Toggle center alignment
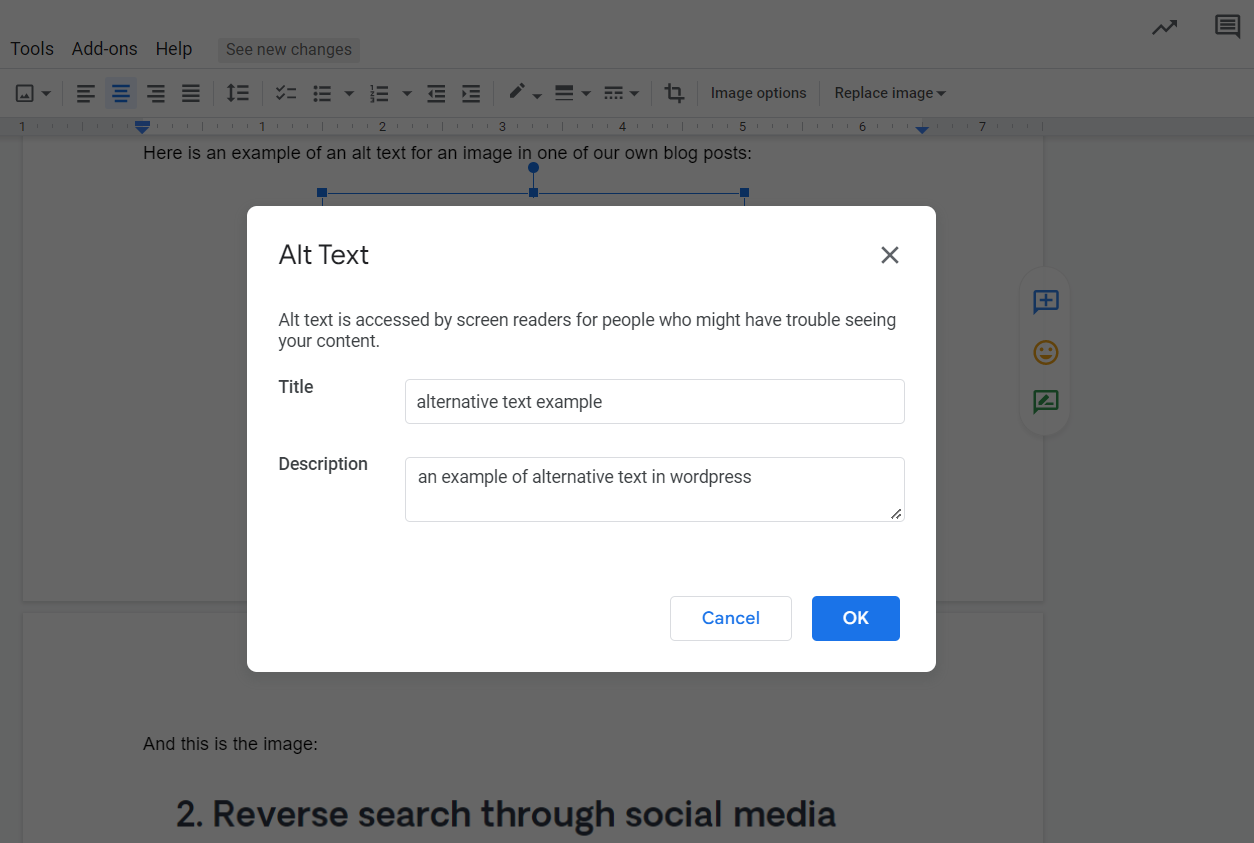Screen dimensions: 1254x843 121,93
